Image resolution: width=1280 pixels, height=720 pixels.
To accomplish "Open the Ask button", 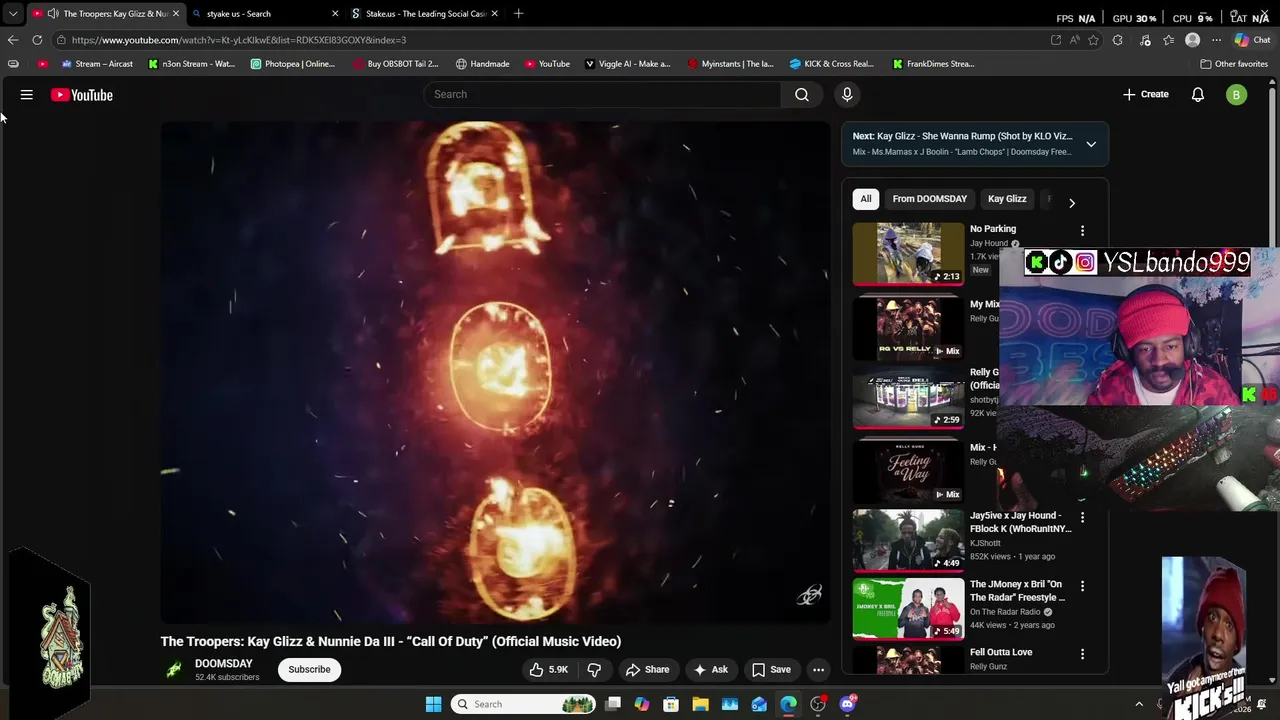I will 711,670.
